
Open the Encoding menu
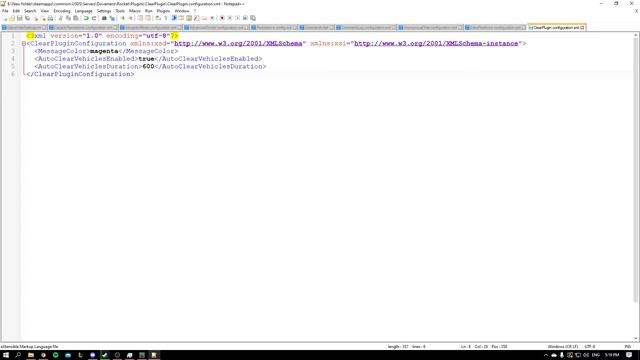(62, 11)
